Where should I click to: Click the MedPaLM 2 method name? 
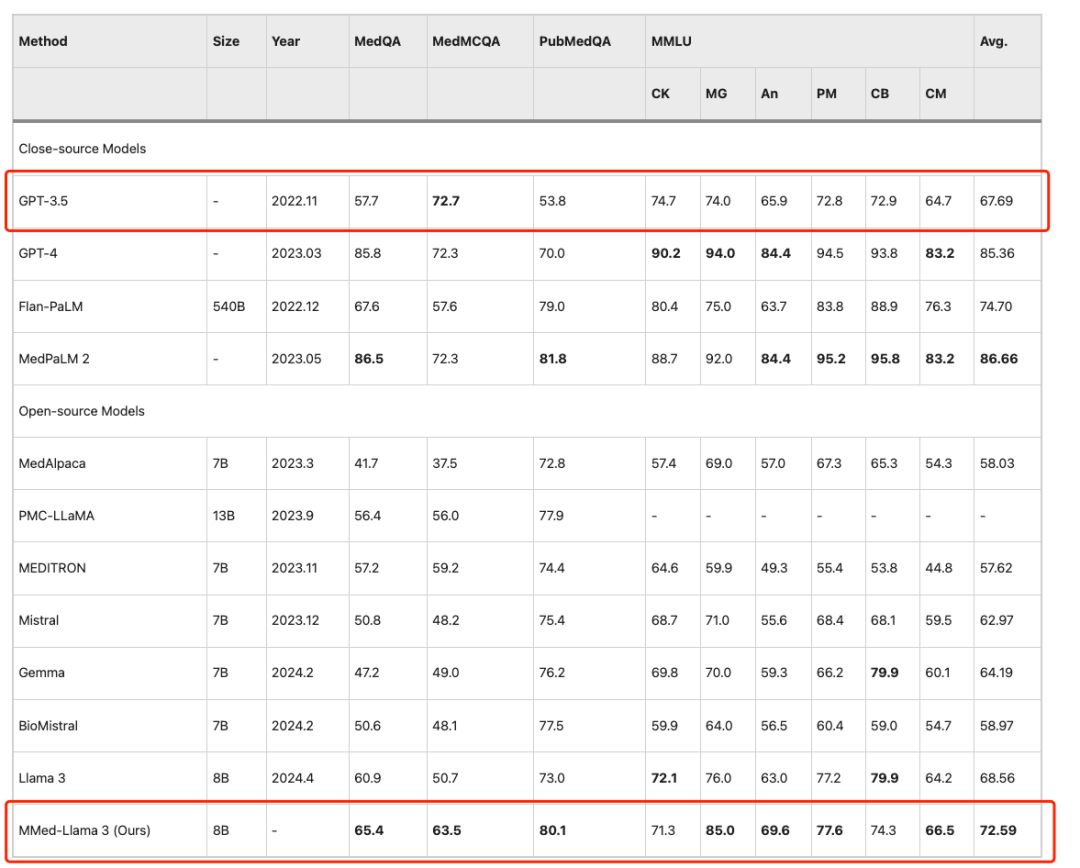[54, 359]
